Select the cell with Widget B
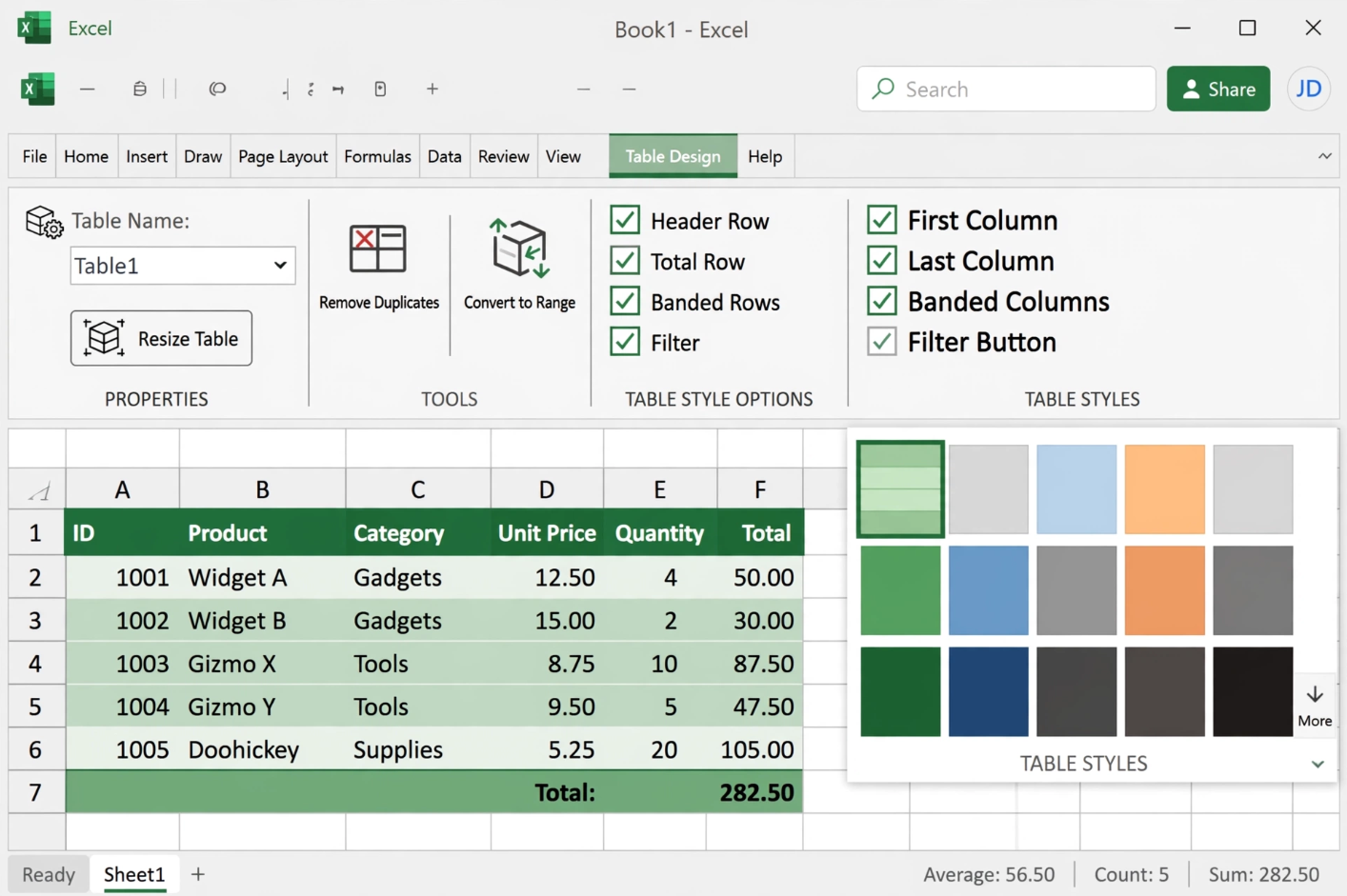1347x896 pixels. pos(262,620)
